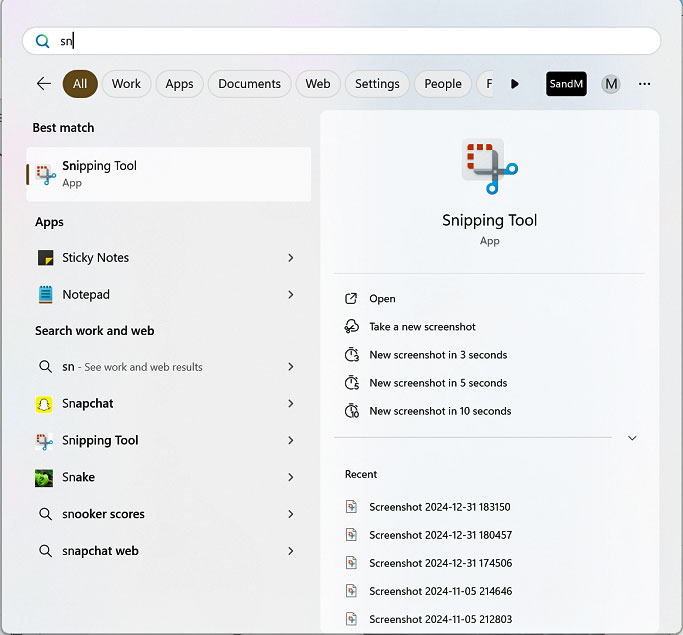Click file icon of Screenshot 2024-11-05 212803

(x=351, y=619)
